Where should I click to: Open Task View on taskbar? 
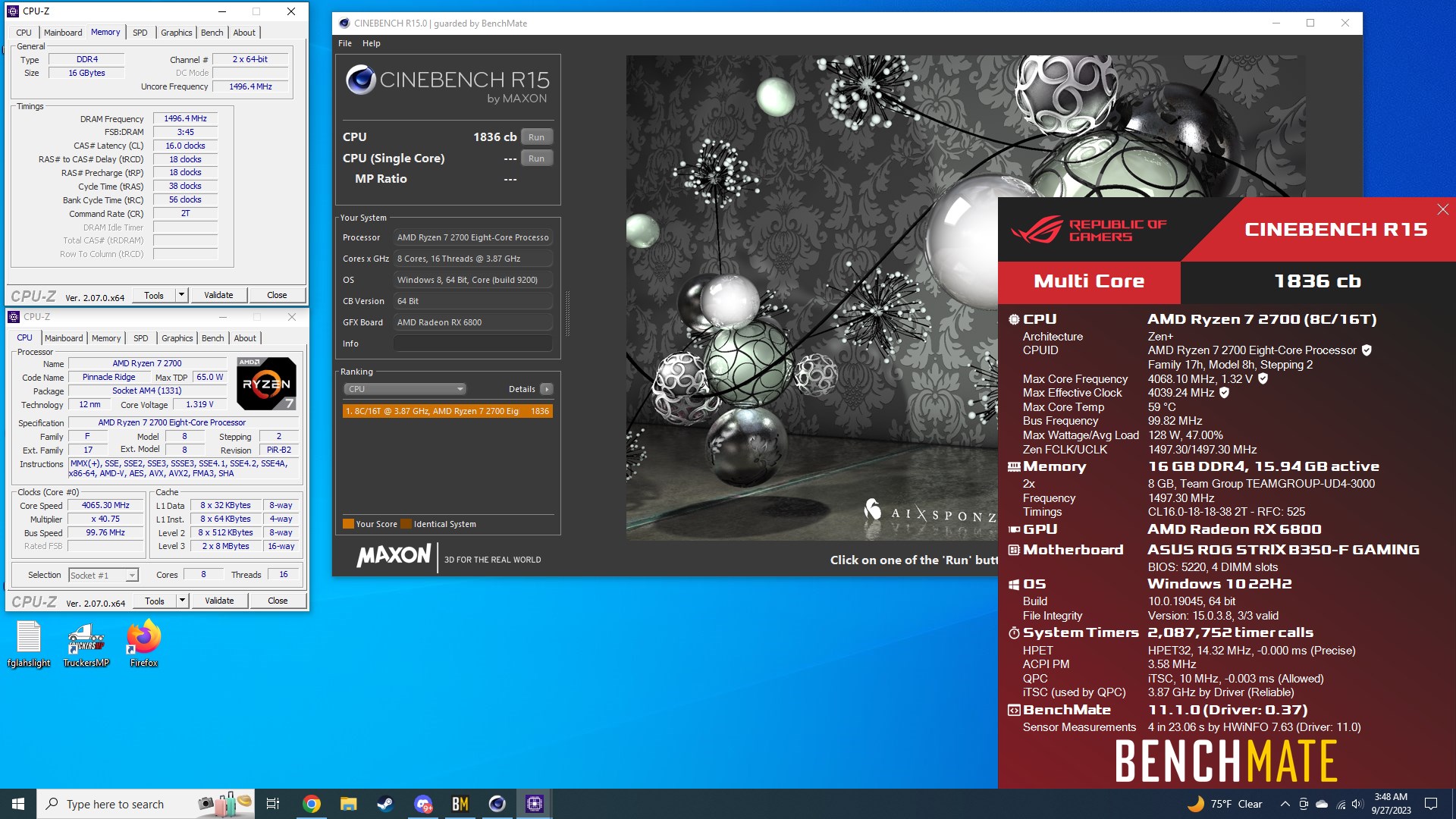click(x=273, y=804)
